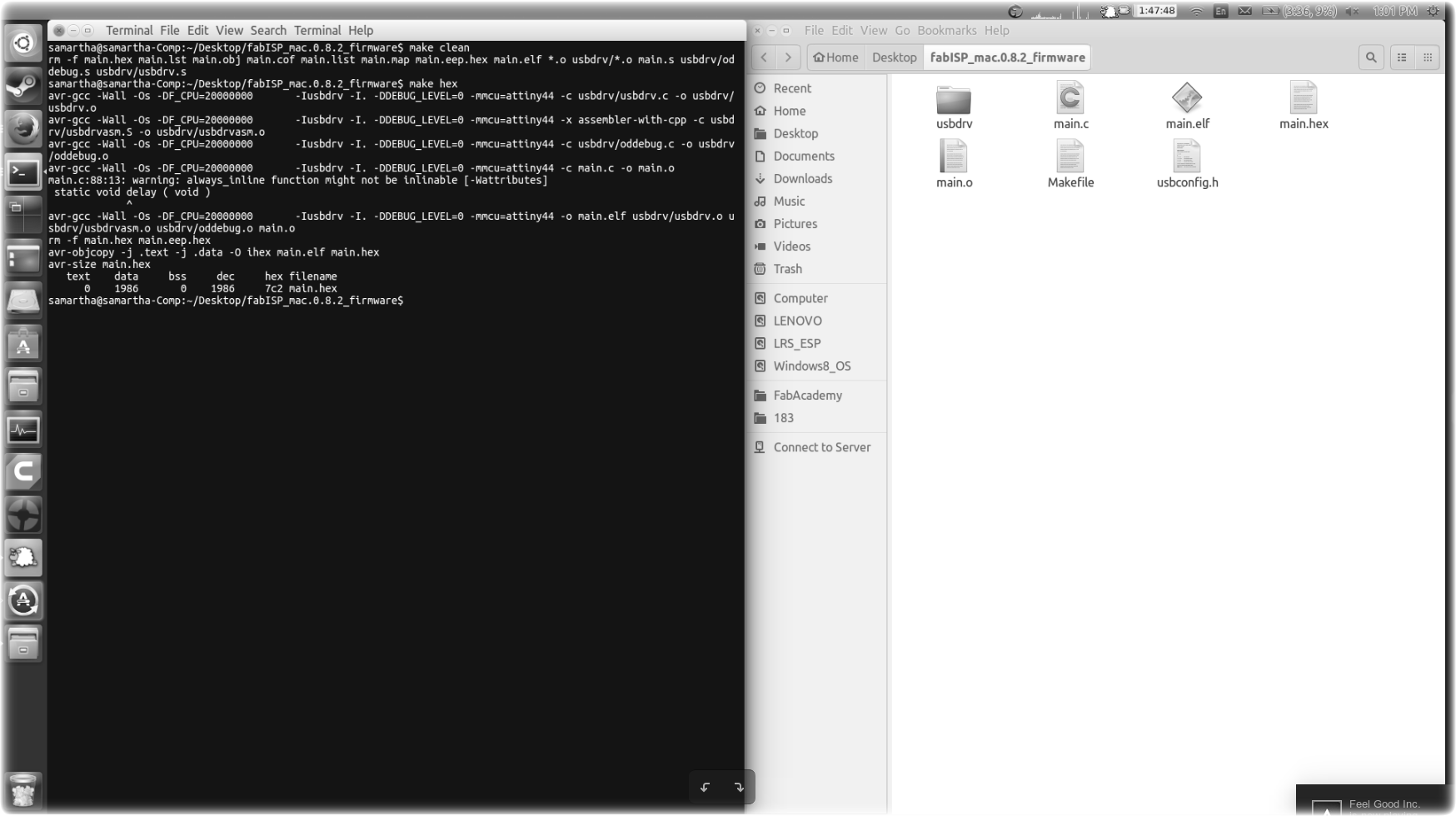Launch Team Fortress 2 from the dock
The image size is (1456, 816).
[23, 515]
